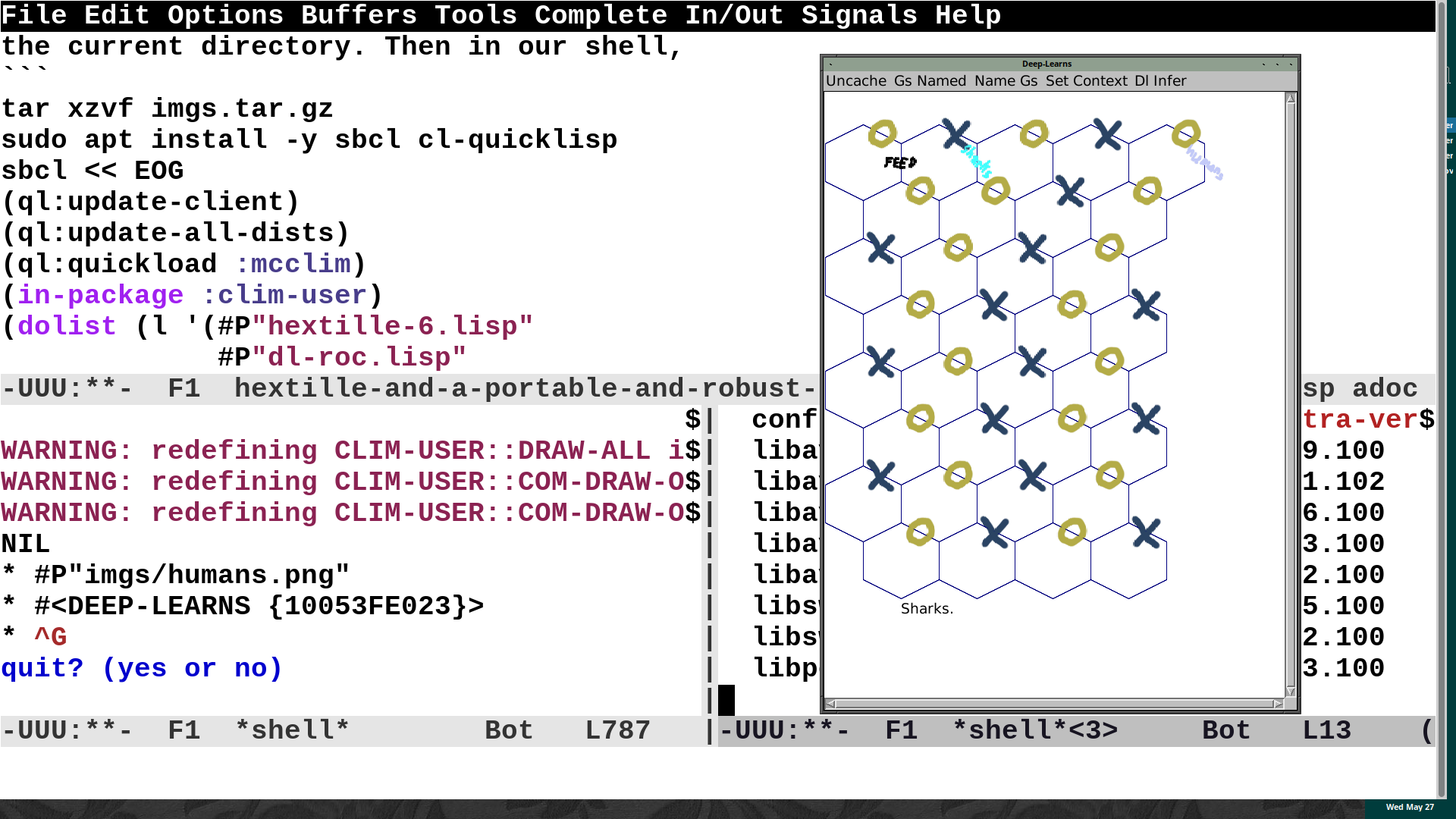Click the red 'tra-ver$' text
The image size is (1456, 819).
[1369, 419]
